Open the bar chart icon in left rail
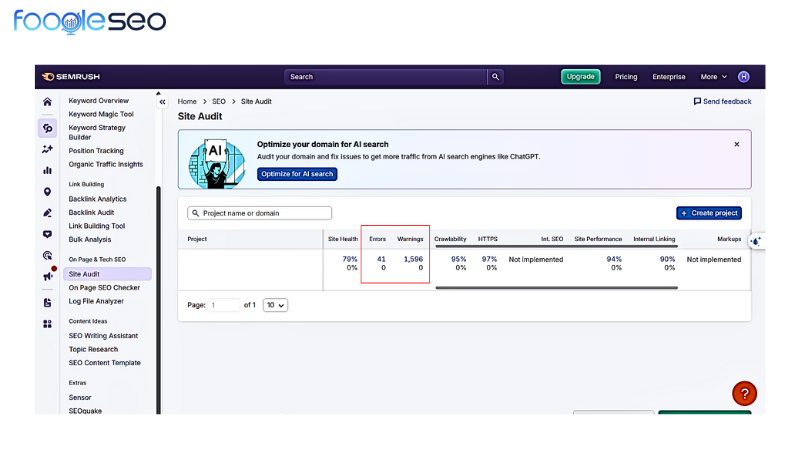This screenshot has width=800, height=450. click(47, 170)
